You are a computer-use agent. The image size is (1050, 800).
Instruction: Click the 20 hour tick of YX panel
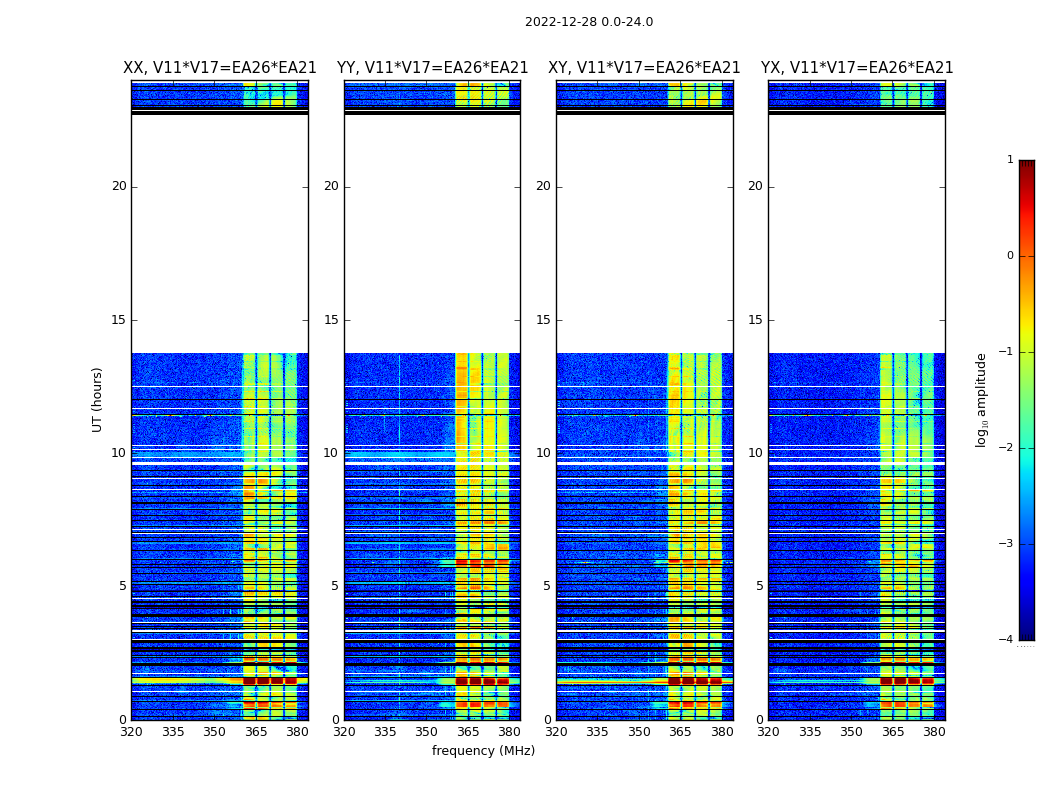[757, 186]
